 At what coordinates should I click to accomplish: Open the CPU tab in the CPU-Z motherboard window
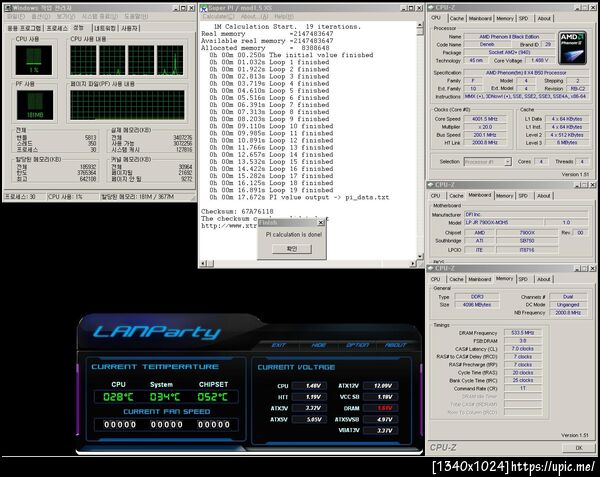435,196
